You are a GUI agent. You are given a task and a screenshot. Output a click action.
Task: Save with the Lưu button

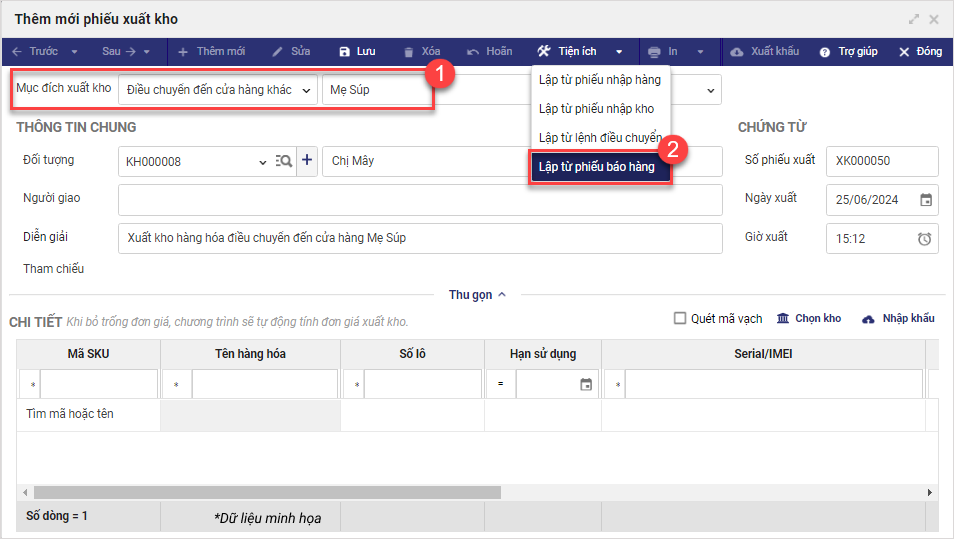point(357,52)
